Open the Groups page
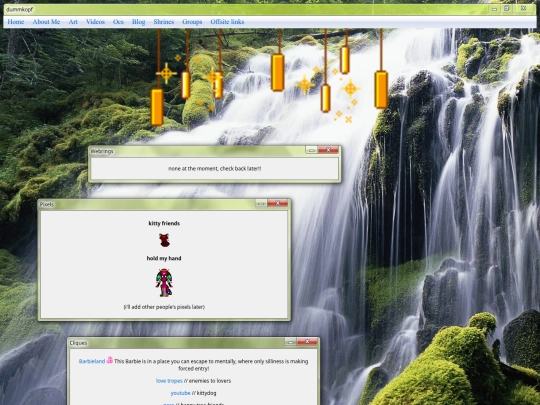540x405 pixels. [x=192, y=22]
